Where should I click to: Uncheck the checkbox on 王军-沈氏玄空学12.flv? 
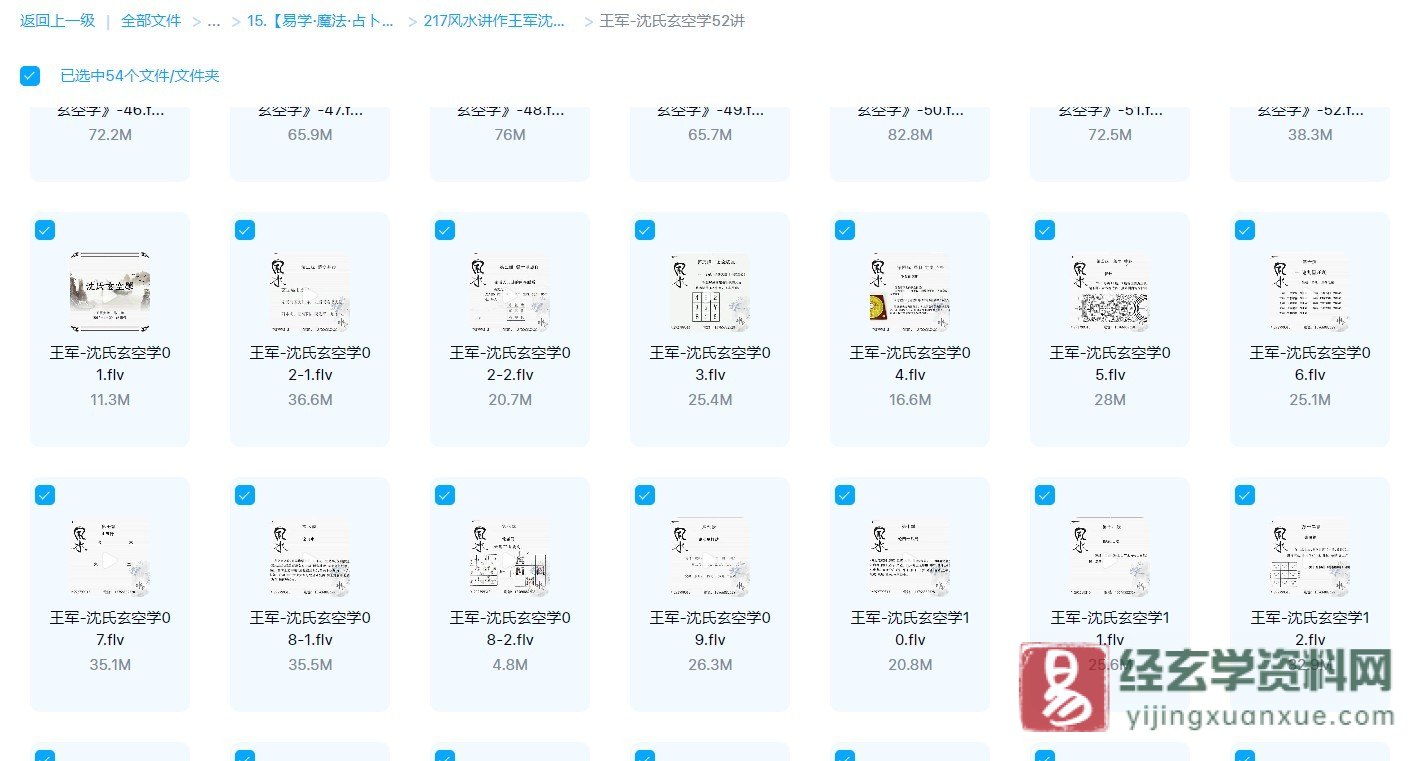[1245, 495]
